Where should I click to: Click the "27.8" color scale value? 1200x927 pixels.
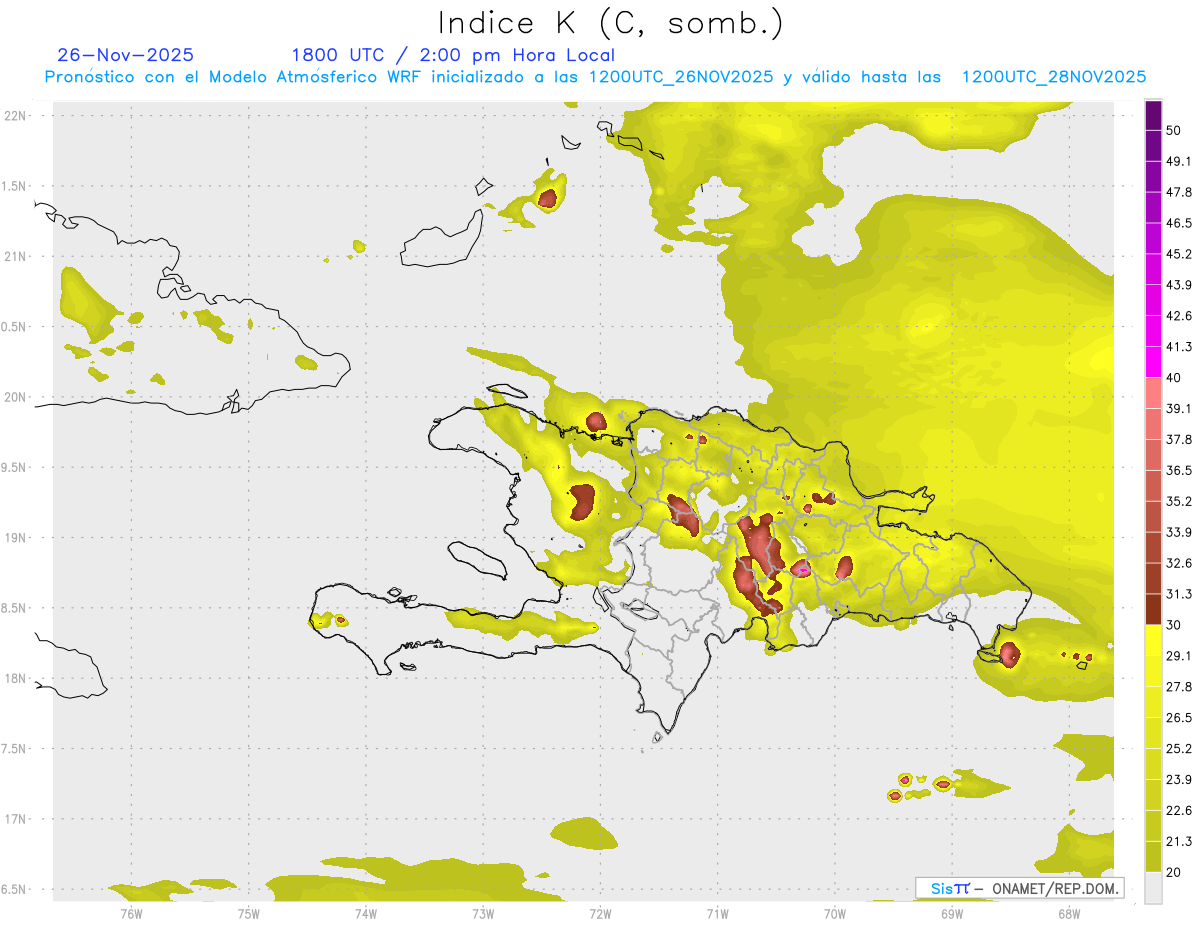coord(1179,687)
